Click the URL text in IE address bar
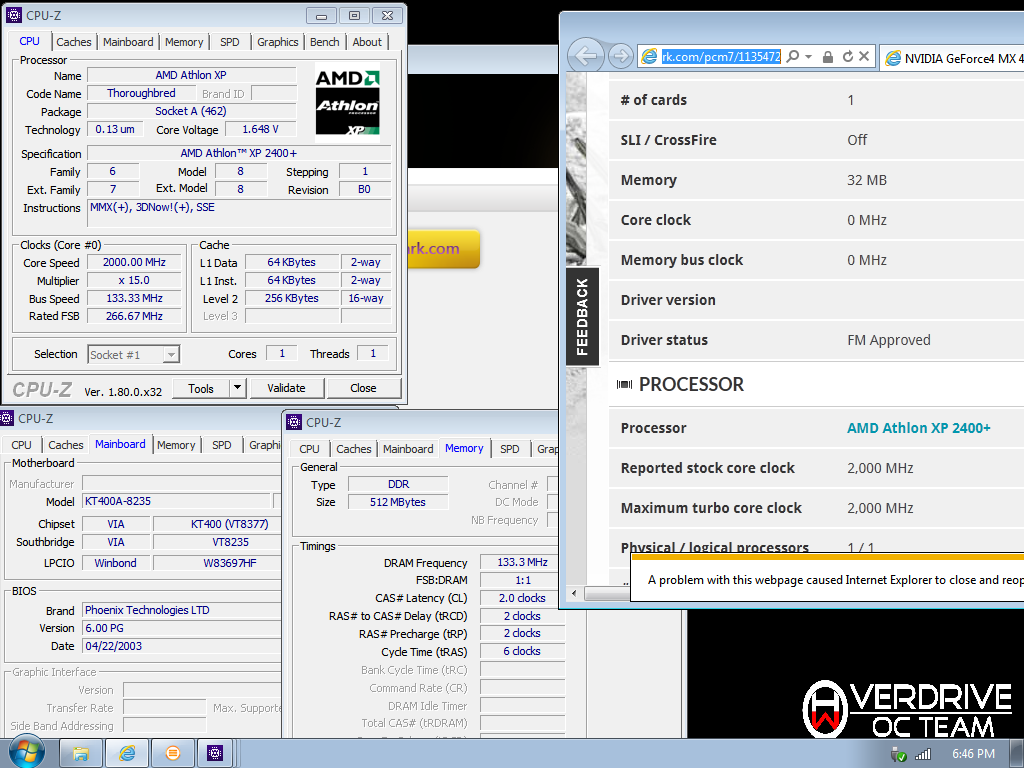1024x768 pixels. 721,56
